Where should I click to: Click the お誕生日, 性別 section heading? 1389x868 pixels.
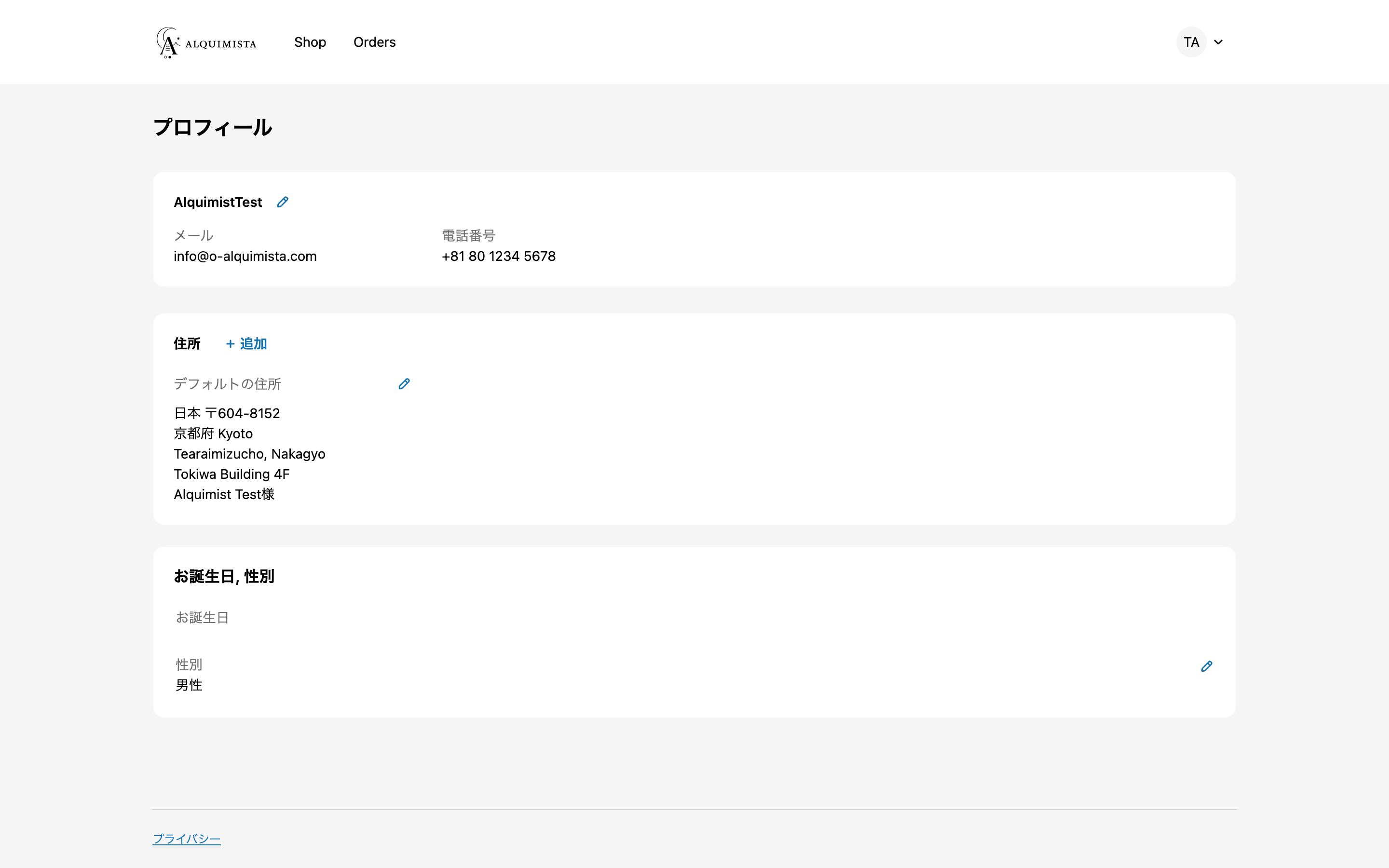[224, 576]
